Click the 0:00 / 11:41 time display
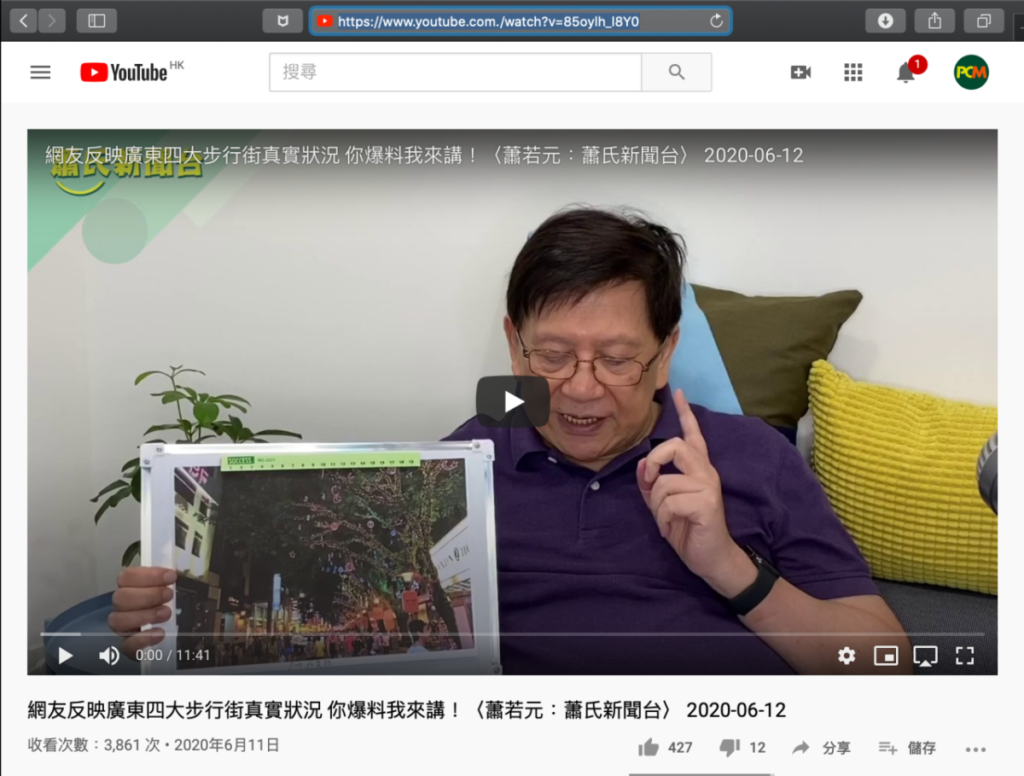This screenshot has height=776, width=1024. (173, 655)
